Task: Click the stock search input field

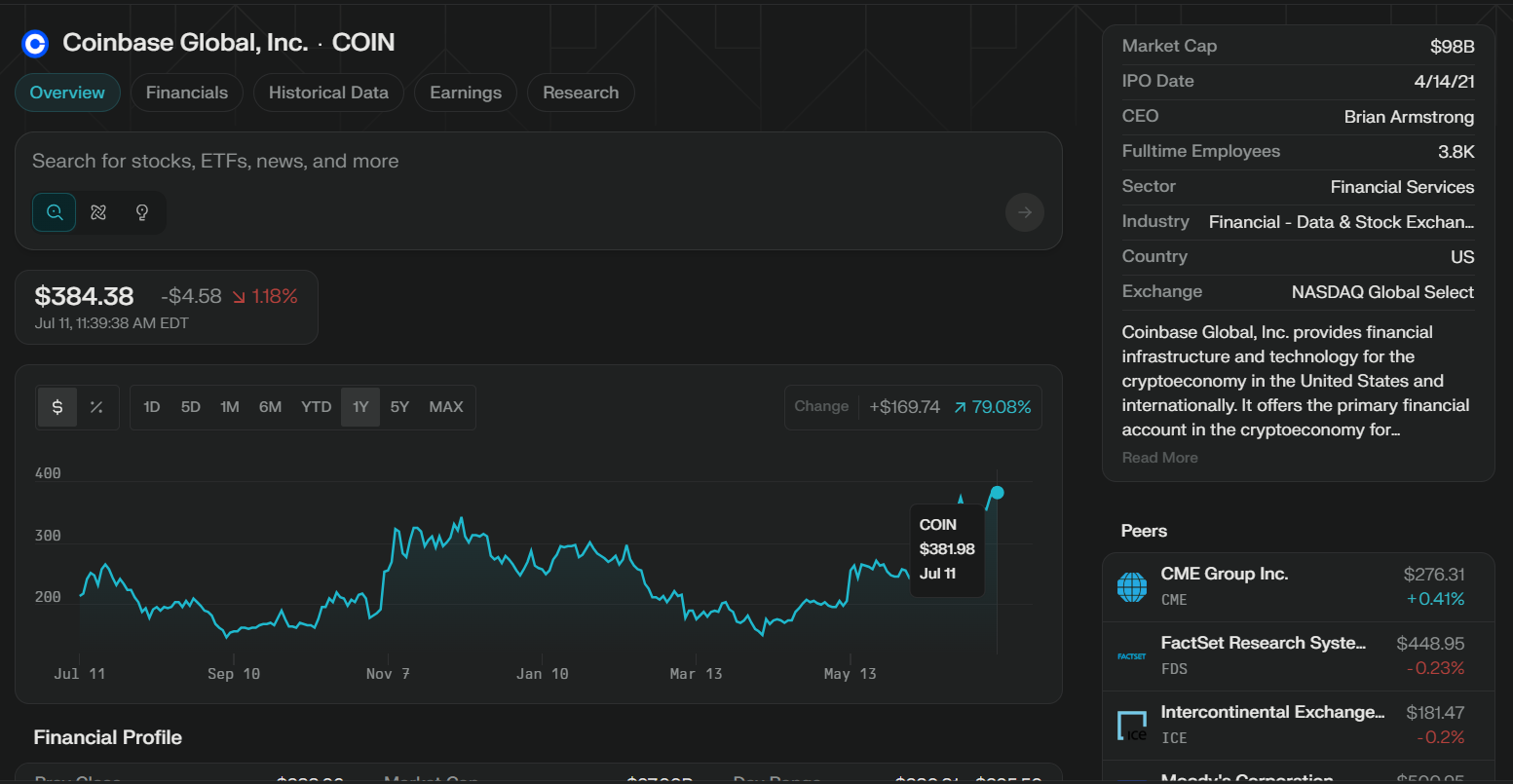Action: coord(538,161)
